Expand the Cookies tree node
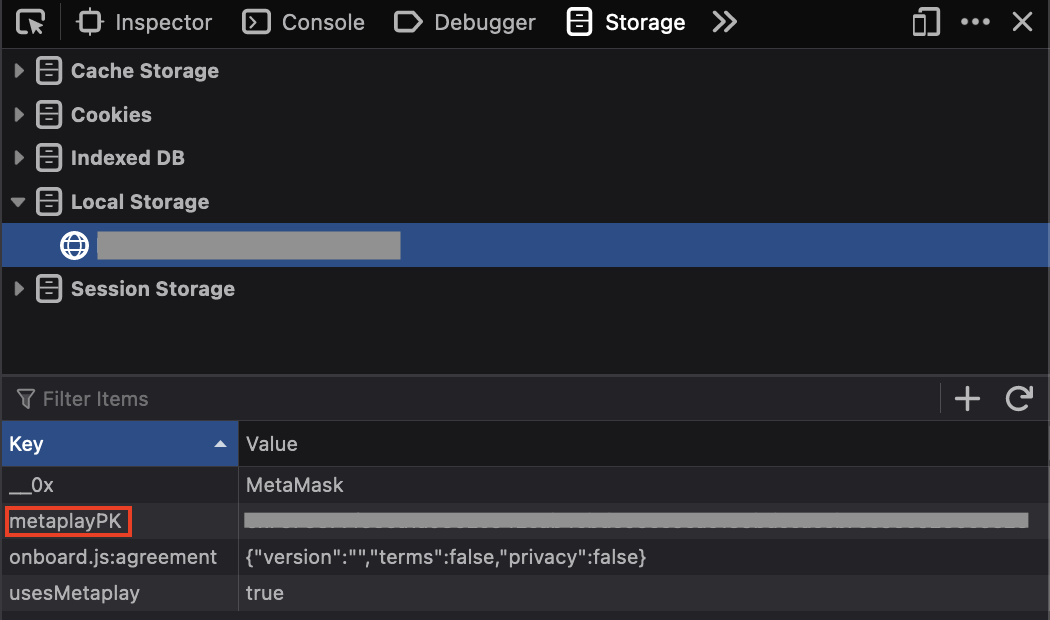1050x620 pixels. click(18, 115)
